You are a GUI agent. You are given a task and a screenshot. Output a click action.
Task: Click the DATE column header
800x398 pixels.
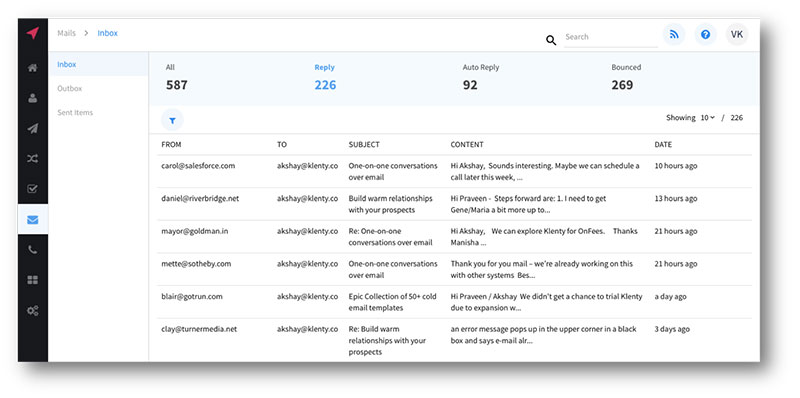pyautogui.click(x=663, y=145)
